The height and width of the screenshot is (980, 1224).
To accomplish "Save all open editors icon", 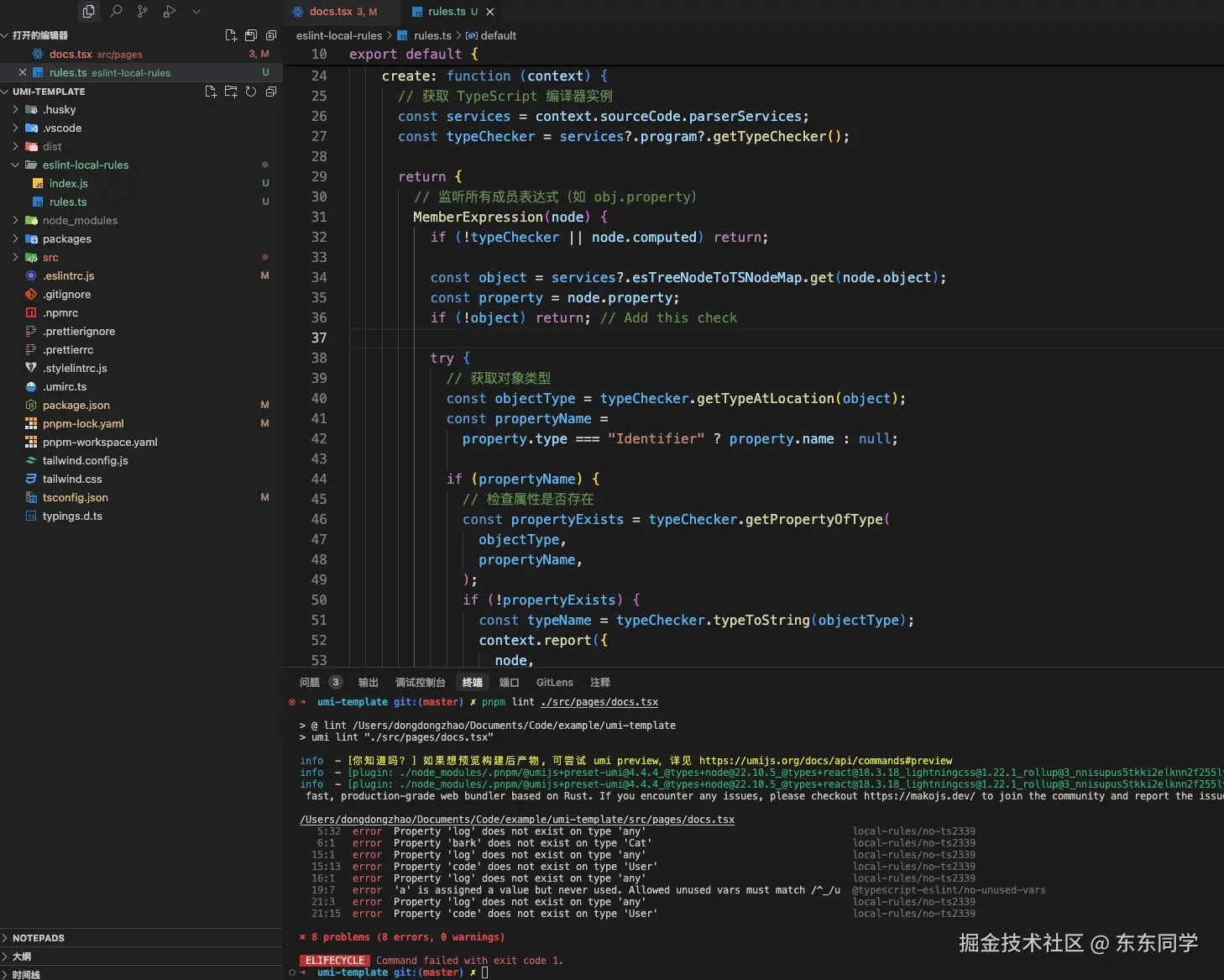I will [251, 35].
